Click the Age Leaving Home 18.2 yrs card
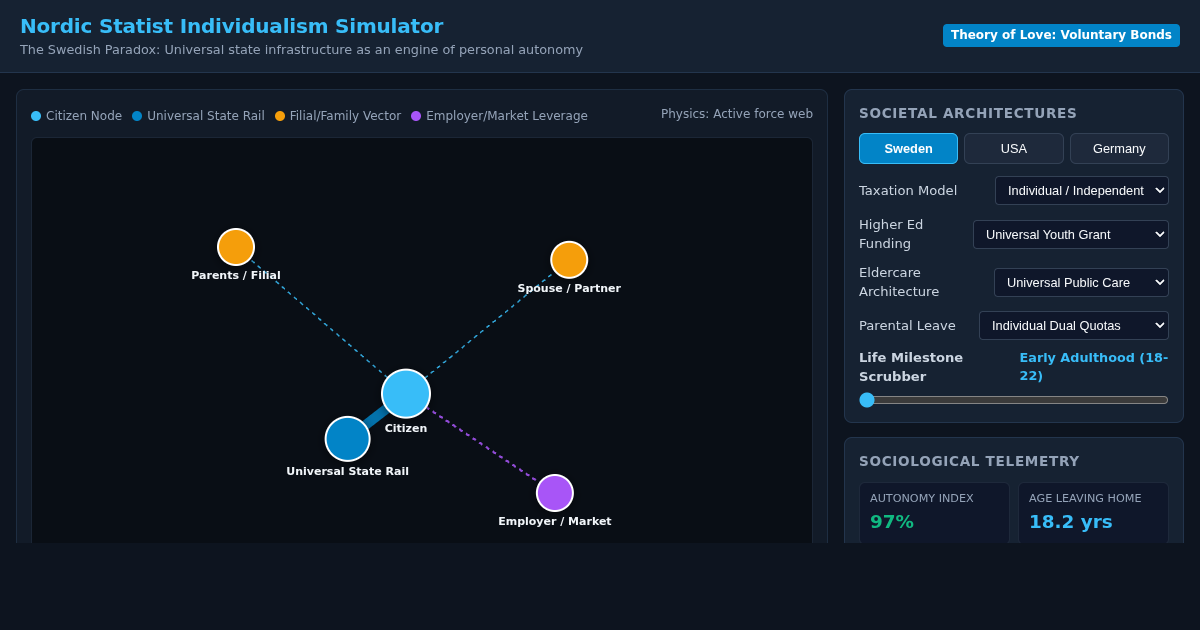 point(1094,513)
